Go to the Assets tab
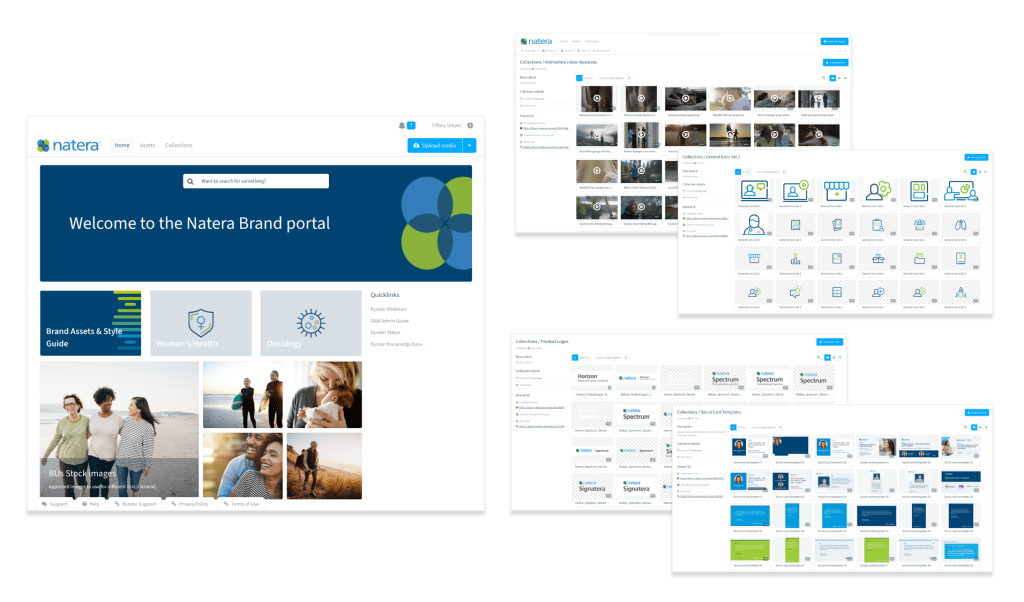This screenshot has width=1024, height=602. point(147,145)
